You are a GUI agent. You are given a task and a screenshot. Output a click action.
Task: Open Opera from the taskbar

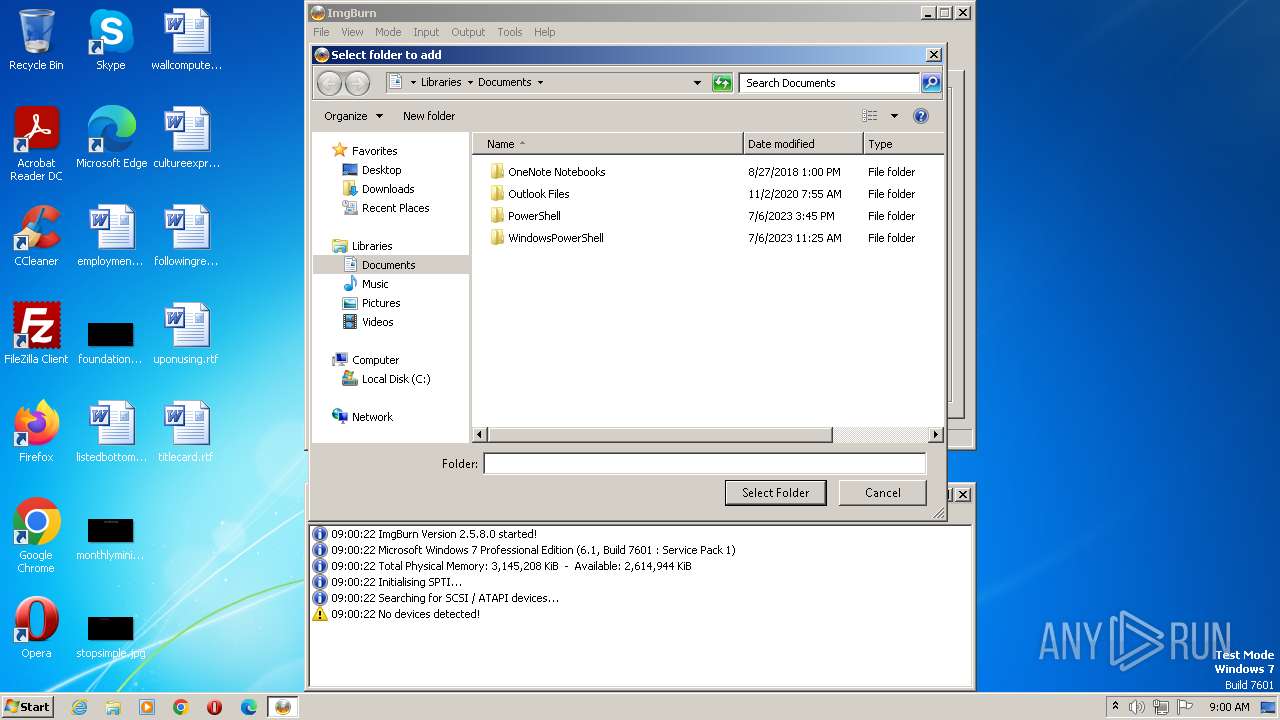click(x=215, y=707)
